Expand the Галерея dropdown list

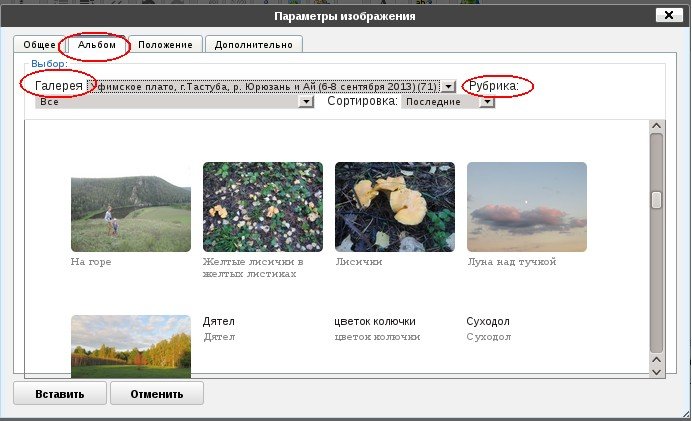coord(449,87)
